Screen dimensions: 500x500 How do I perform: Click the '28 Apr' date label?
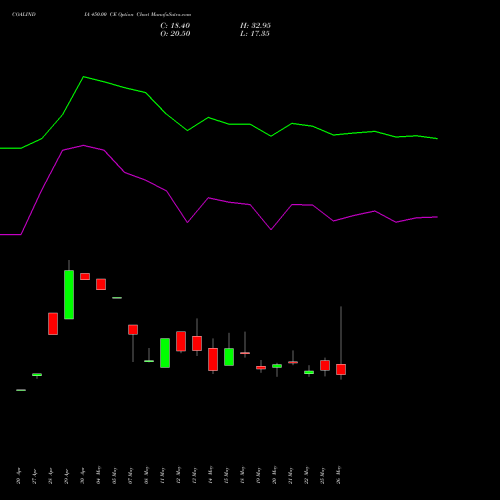click(x=50, y=477)
